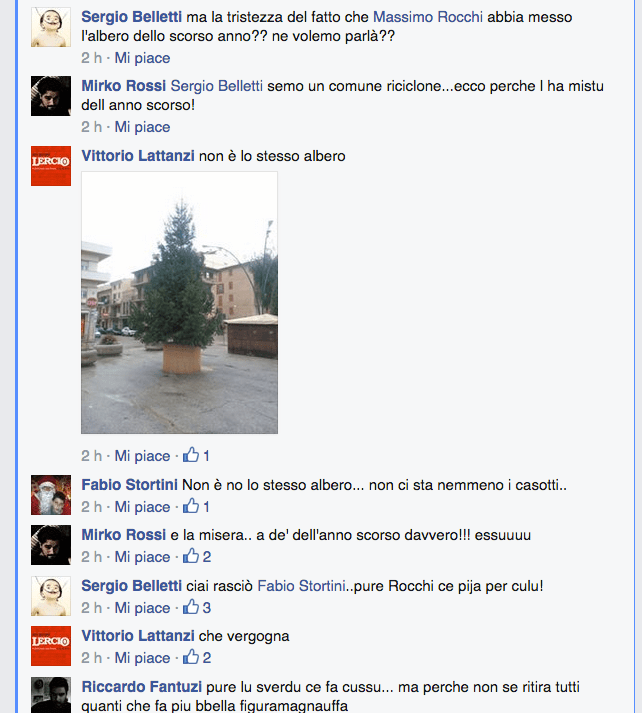
Task: Click the Sergio Belletti mention in Mirko Rossi's comment
Action: (217, 86)
